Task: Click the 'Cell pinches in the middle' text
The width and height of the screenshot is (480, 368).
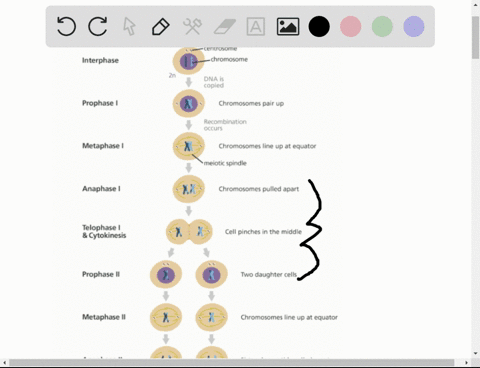Action: (263, 232)
